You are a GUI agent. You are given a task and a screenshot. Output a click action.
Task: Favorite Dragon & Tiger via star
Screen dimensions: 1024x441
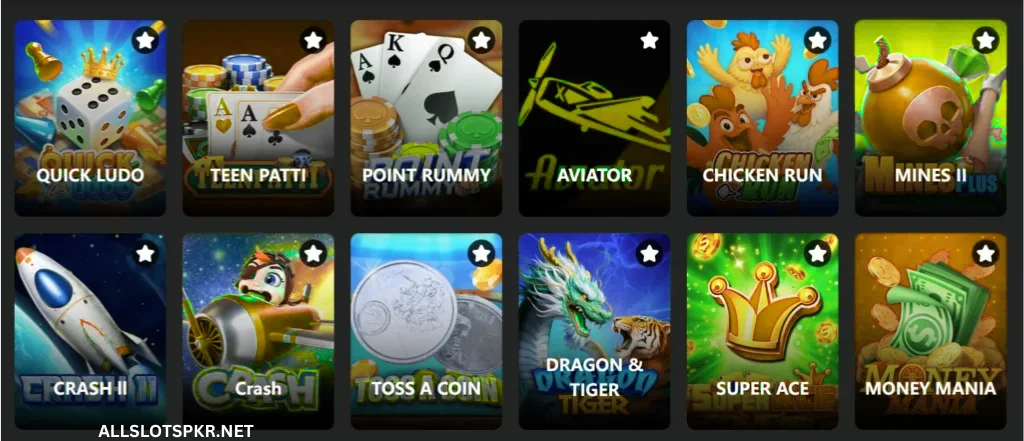point(649,253)
